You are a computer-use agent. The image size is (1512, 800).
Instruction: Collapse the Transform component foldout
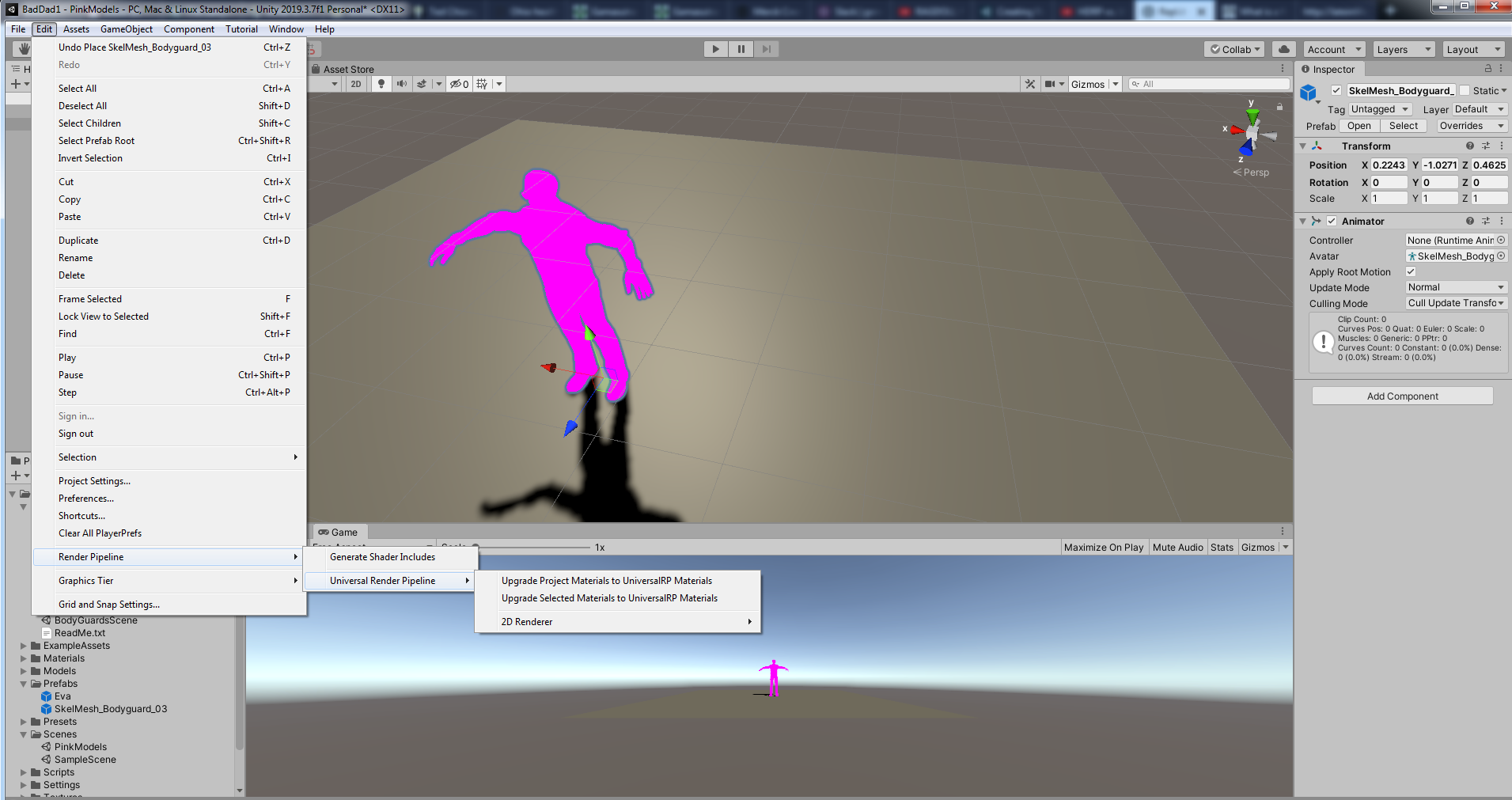1303,146
